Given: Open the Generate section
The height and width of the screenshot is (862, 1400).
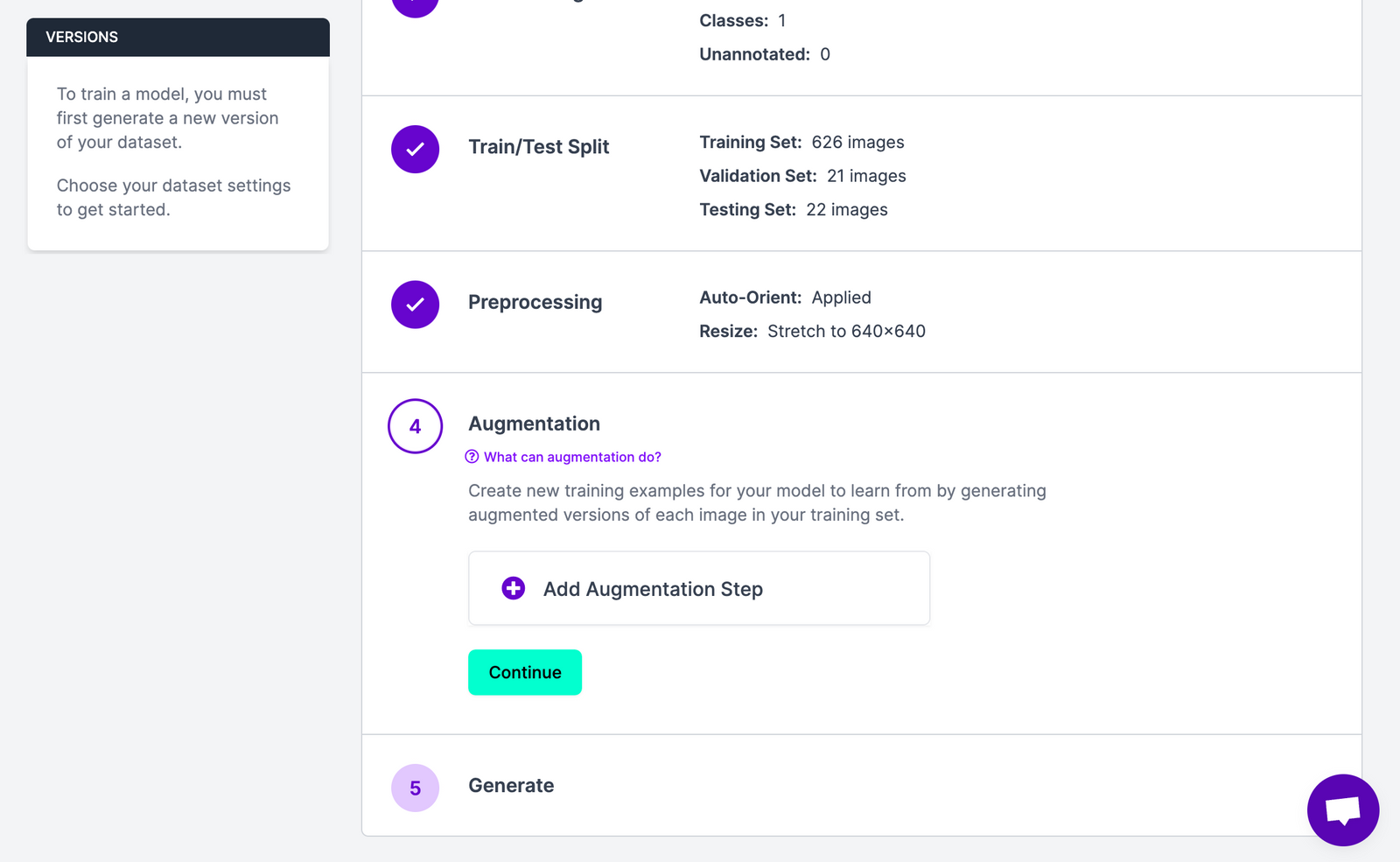Looking at the screenshot, I should point(511,785).
